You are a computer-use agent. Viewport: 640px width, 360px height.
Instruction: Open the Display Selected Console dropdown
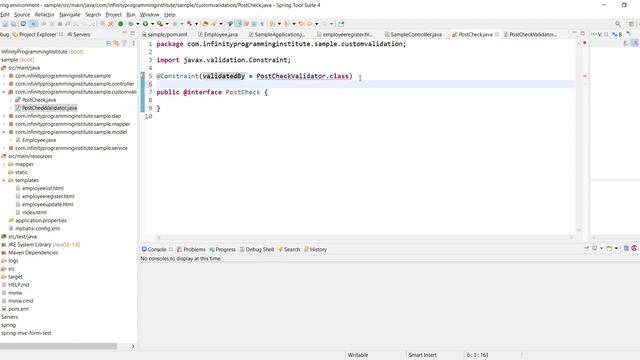[x=602, y=248]
